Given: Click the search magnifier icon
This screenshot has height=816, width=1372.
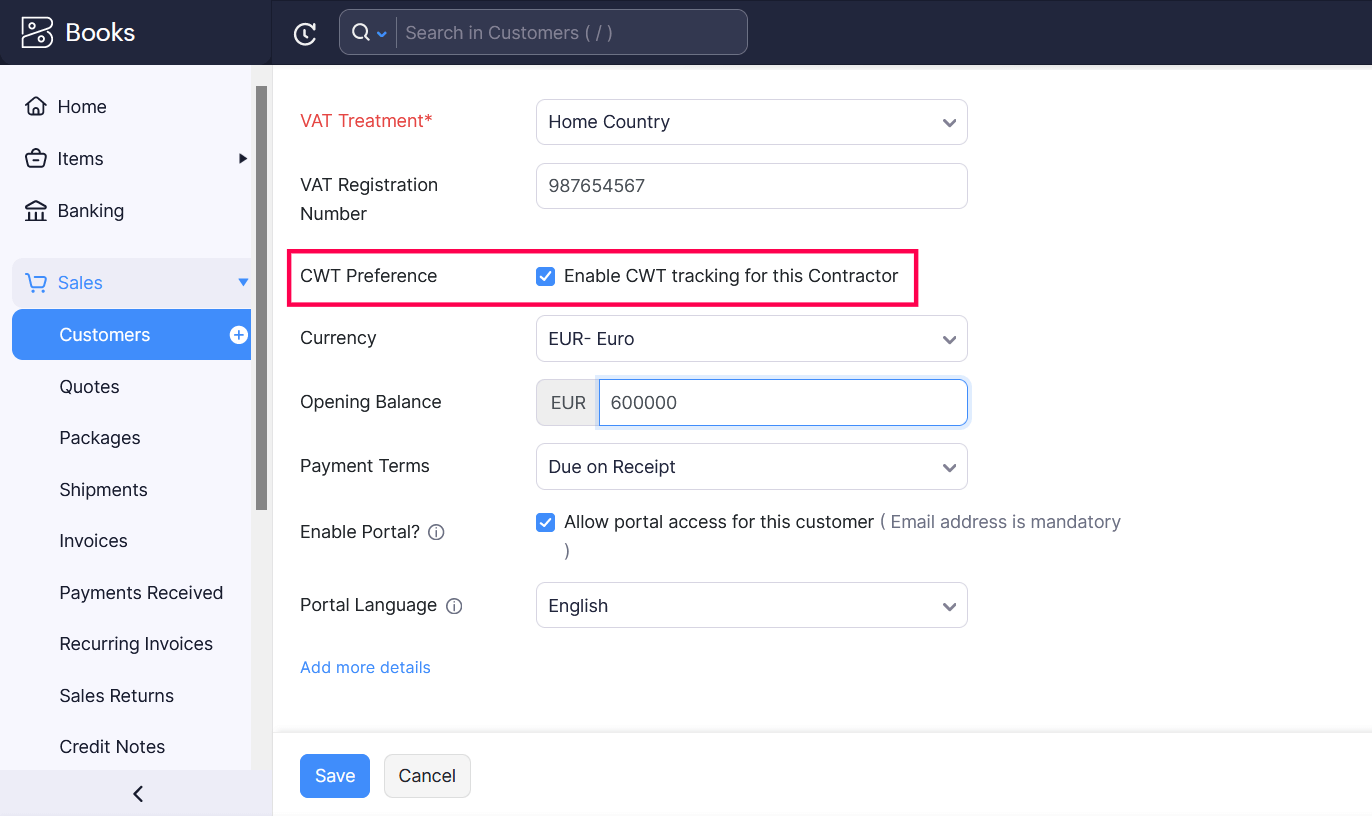Looking at the screenshot, I should click(361, 33).
